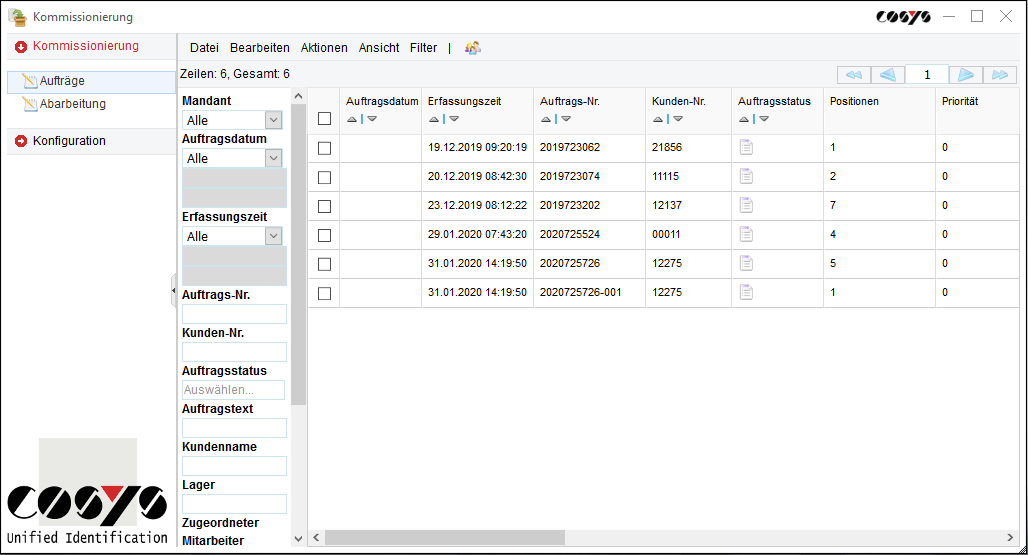1028x555 pixels.
Task: Select the checkbox for order 2019723074
Action: [324, 177]
